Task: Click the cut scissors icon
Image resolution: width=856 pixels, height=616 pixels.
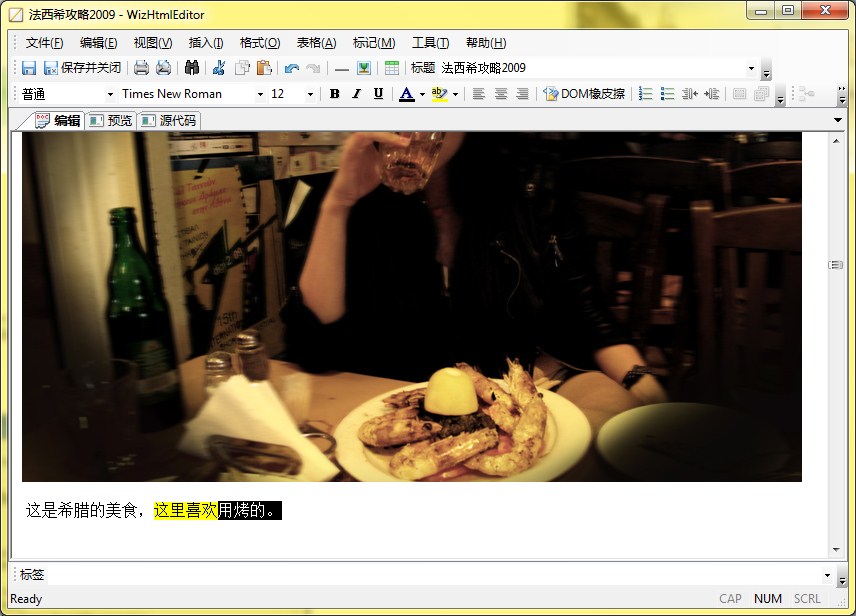Action: pos(219,68)
